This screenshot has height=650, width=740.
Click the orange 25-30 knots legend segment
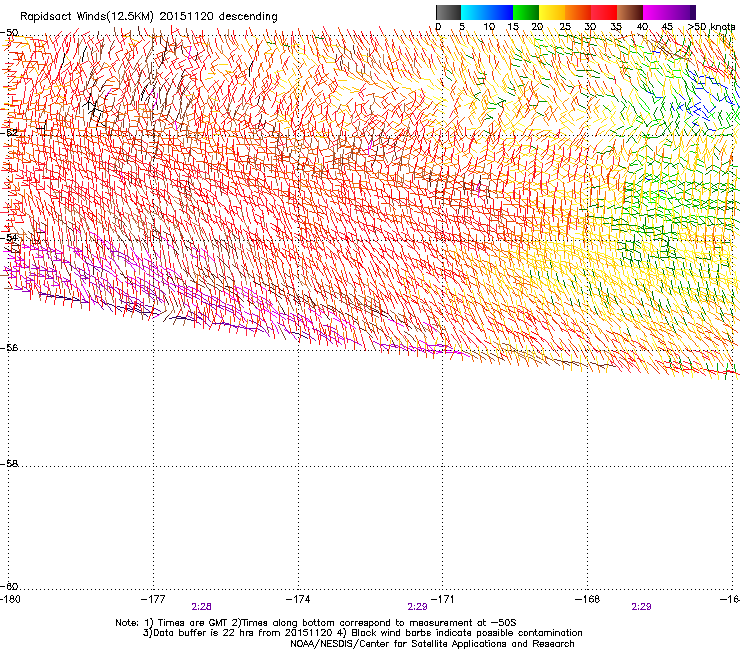tap(578, 12)
